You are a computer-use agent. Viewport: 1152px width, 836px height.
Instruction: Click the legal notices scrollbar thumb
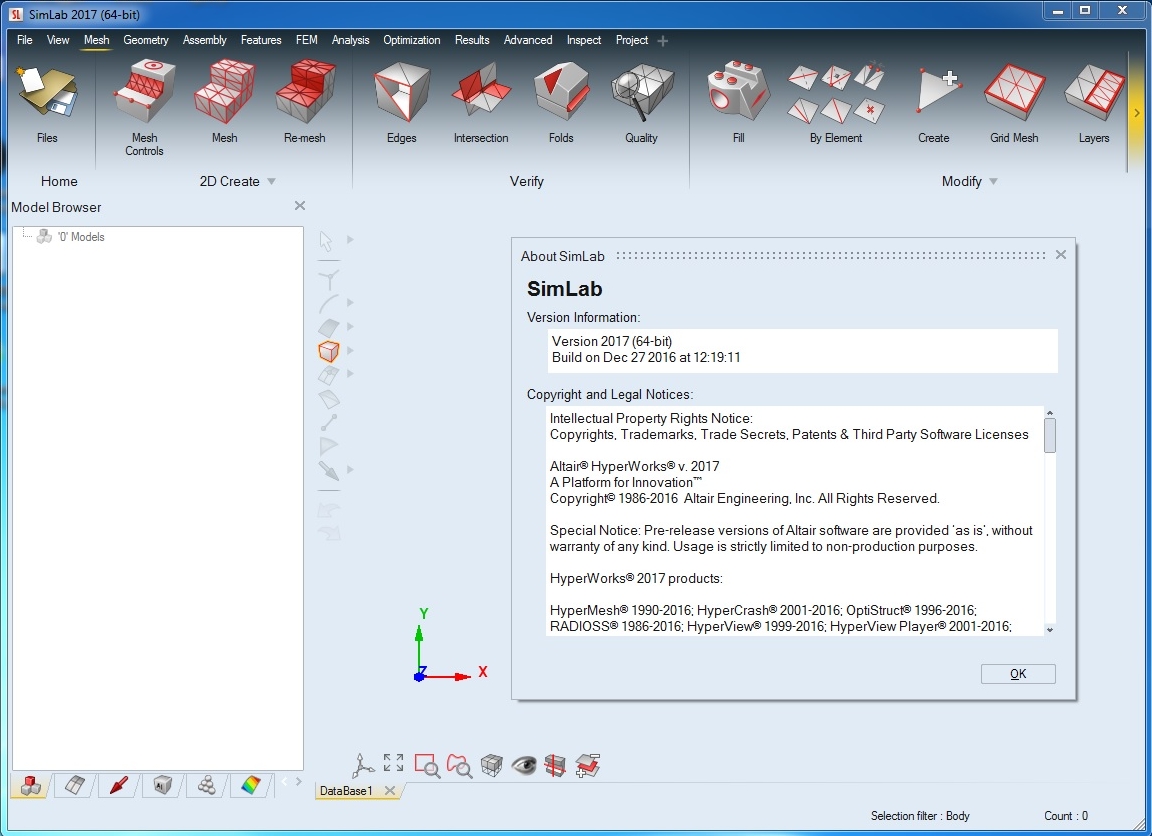point(1050,435)
